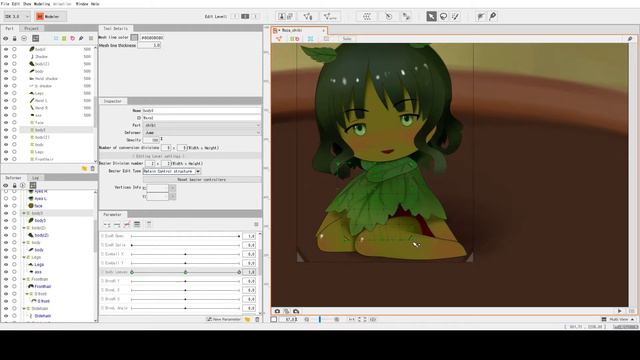Click the Reset bezier controllers button
640x360 pixels.
tap(202, 180)
